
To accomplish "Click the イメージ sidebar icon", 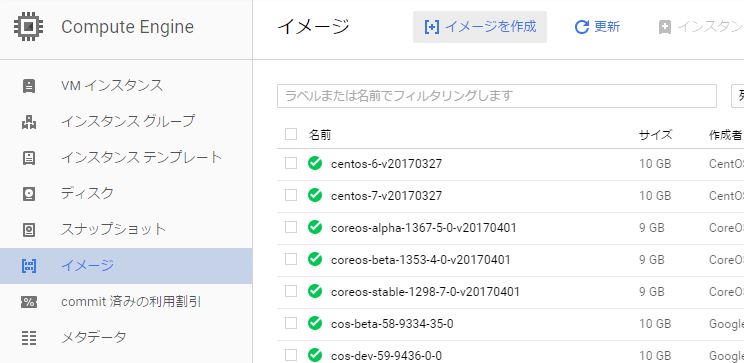I will (29, 266).
